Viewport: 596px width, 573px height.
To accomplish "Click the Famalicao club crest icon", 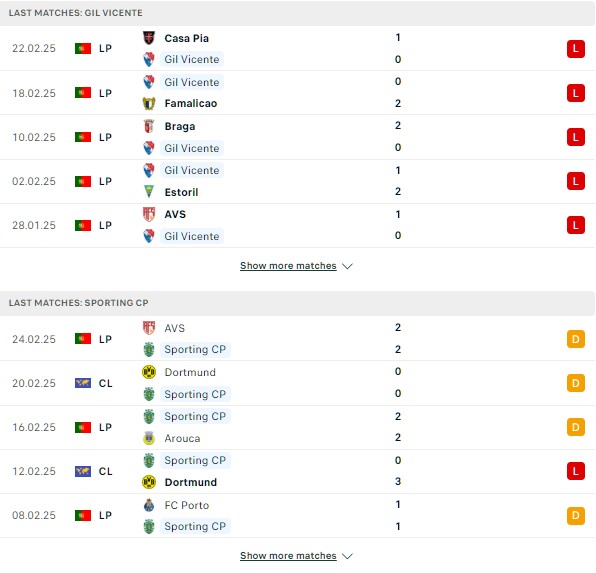I will (149, 103).
